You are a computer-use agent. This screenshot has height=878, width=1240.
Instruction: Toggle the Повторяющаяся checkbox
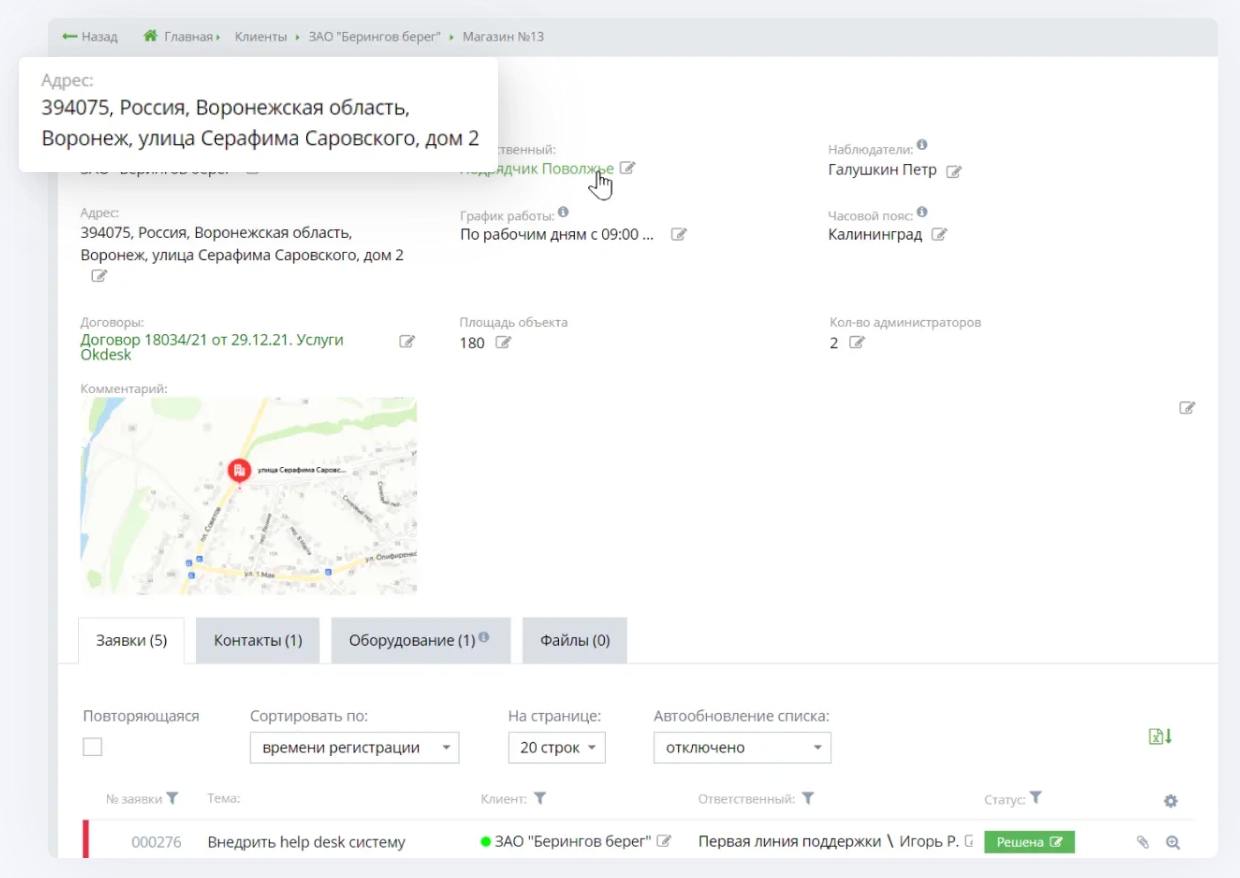pyautogui.click(x=93, y=747)
